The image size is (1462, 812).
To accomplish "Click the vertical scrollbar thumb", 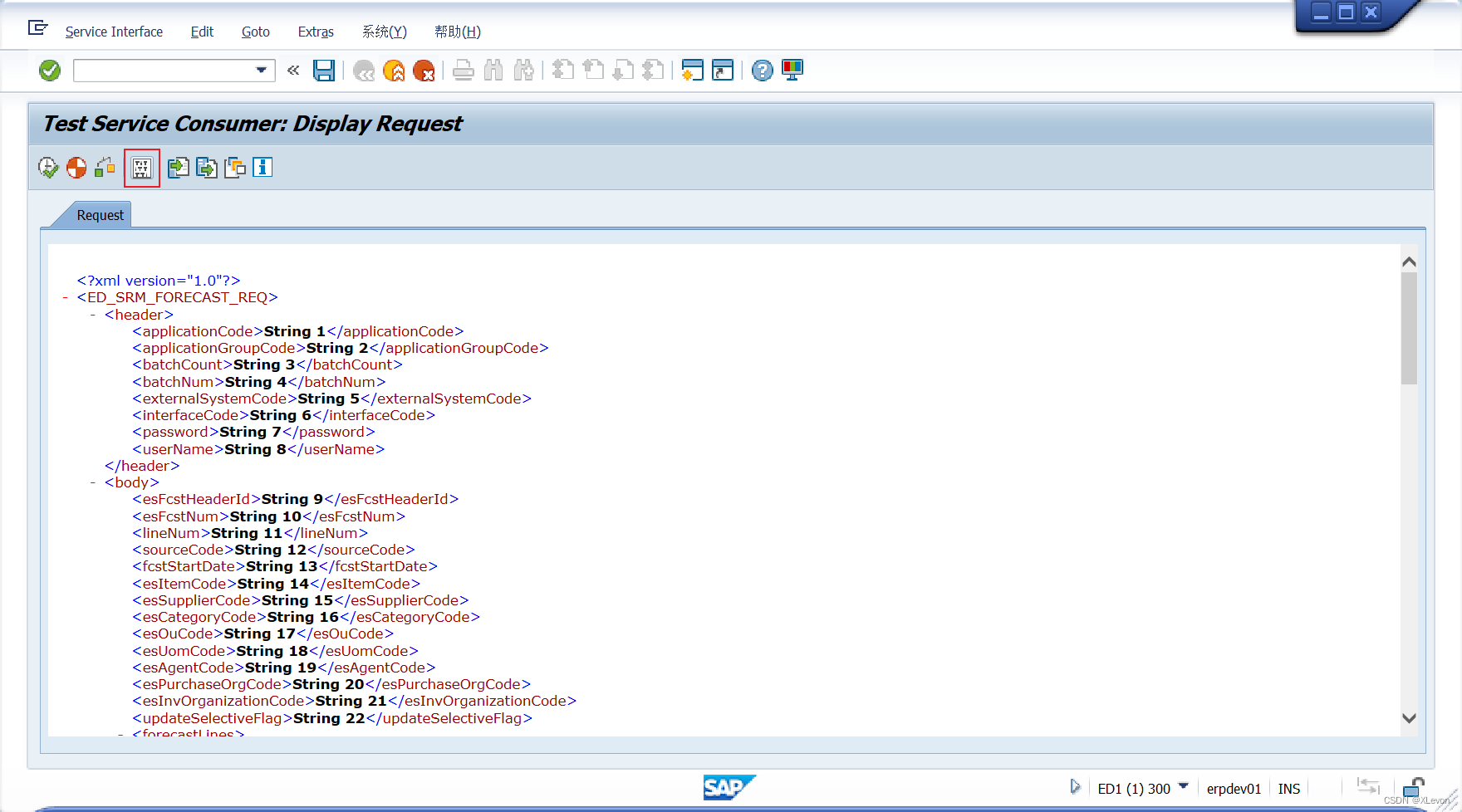I will (1409, 329).
